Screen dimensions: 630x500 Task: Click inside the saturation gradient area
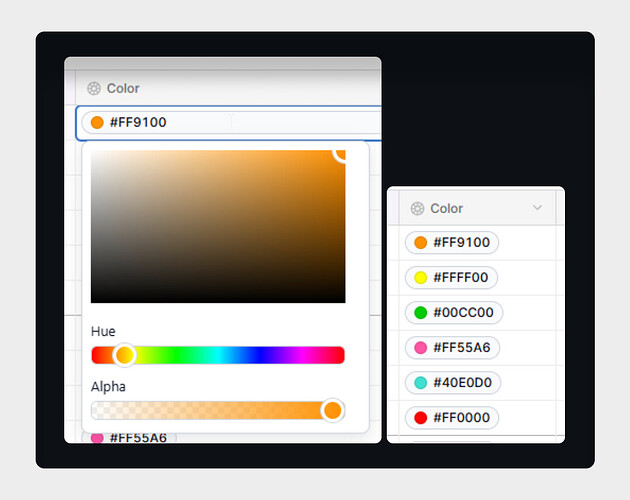218,226
